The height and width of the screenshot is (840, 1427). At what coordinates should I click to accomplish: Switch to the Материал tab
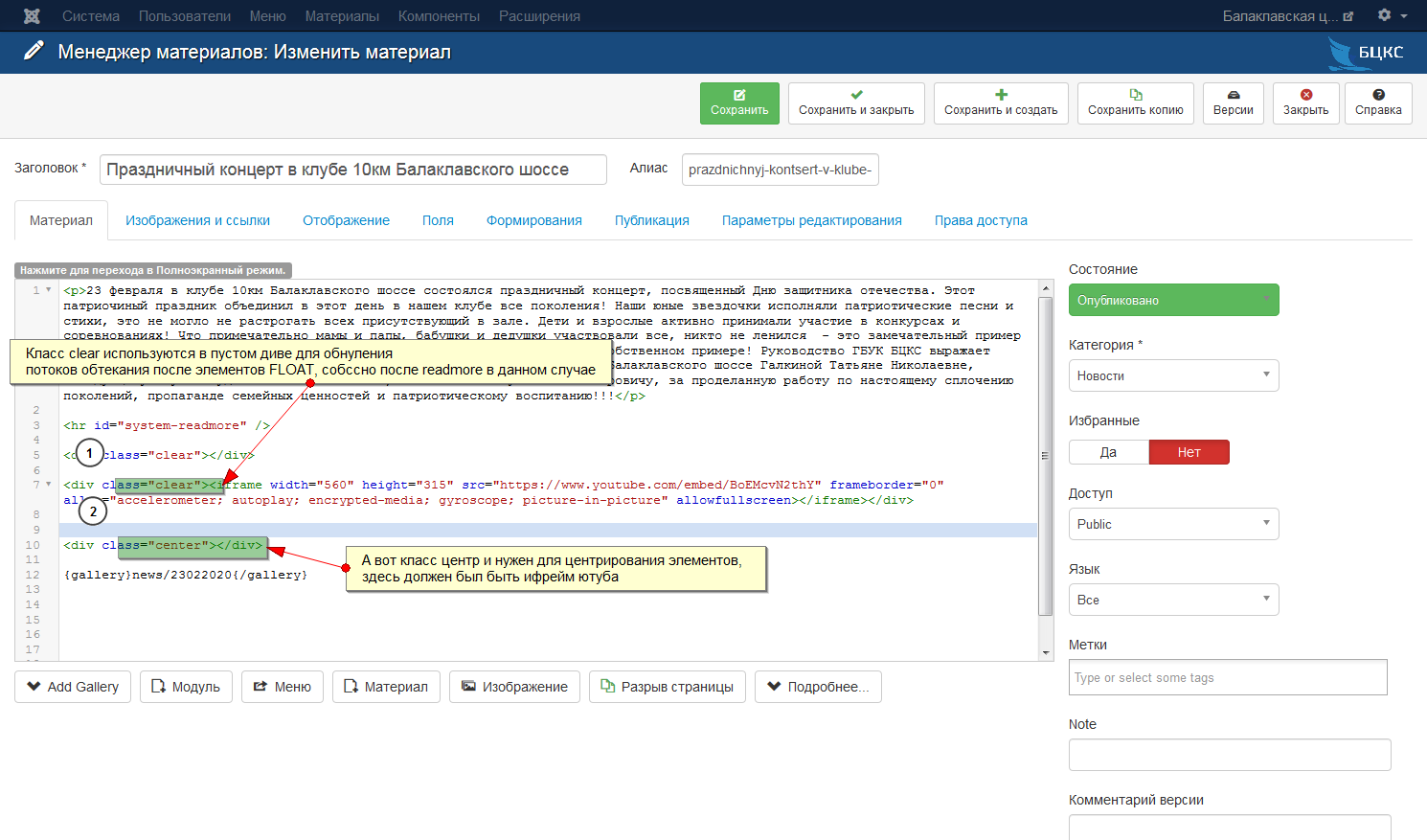[61, 220]
